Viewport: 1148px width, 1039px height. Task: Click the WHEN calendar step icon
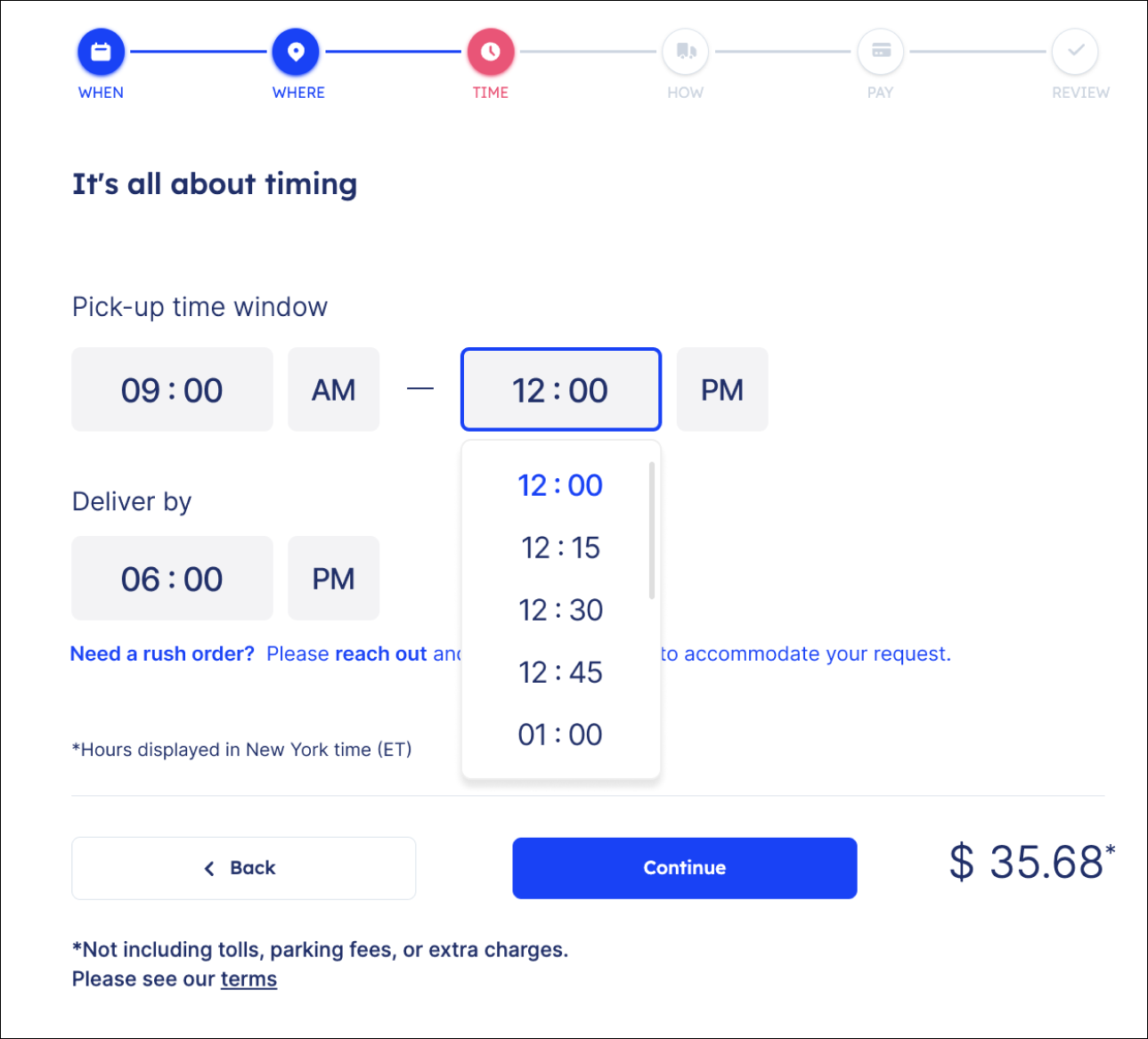pos(101,52)
